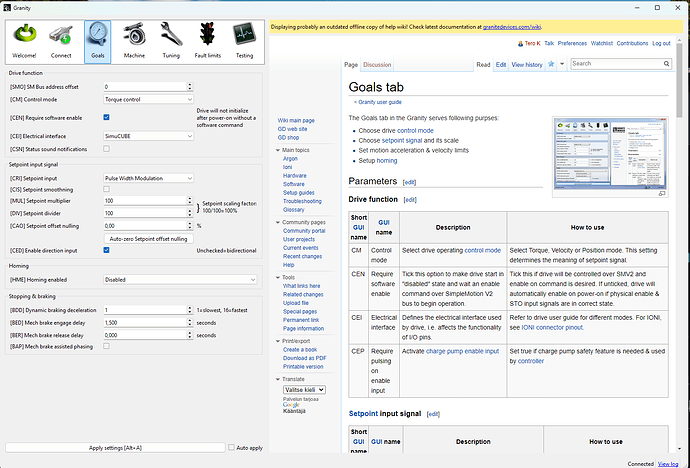The height and width of the screenshot is (468, 690).
Task: Open the Argon sidebar link
Action: point(290,158)
